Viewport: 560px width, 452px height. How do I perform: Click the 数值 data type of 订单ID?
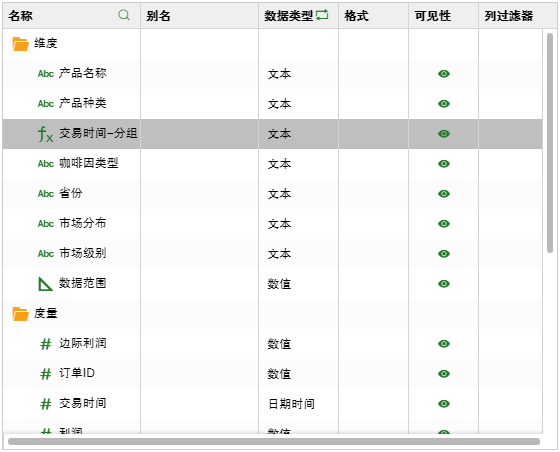click(279, 374)
